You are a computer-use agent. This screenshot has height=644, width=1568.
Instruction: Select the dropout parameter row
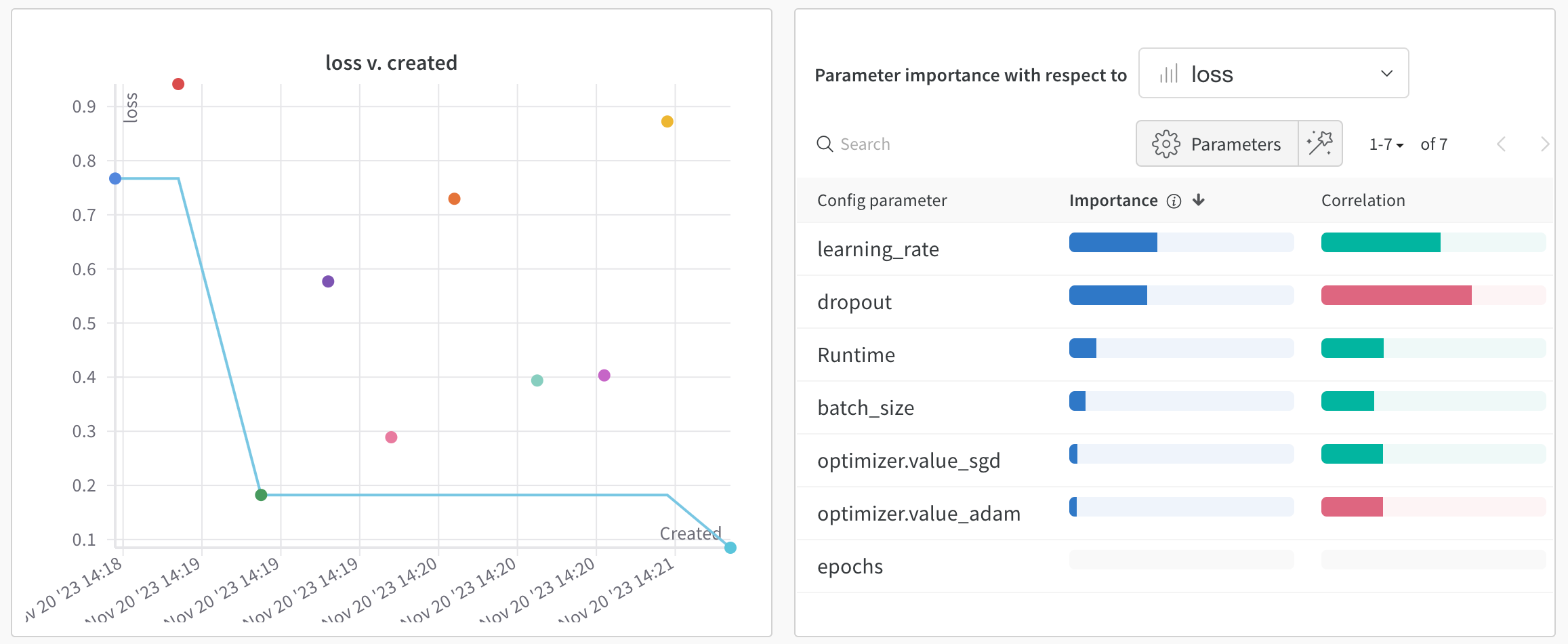click(x=854, y=302)
